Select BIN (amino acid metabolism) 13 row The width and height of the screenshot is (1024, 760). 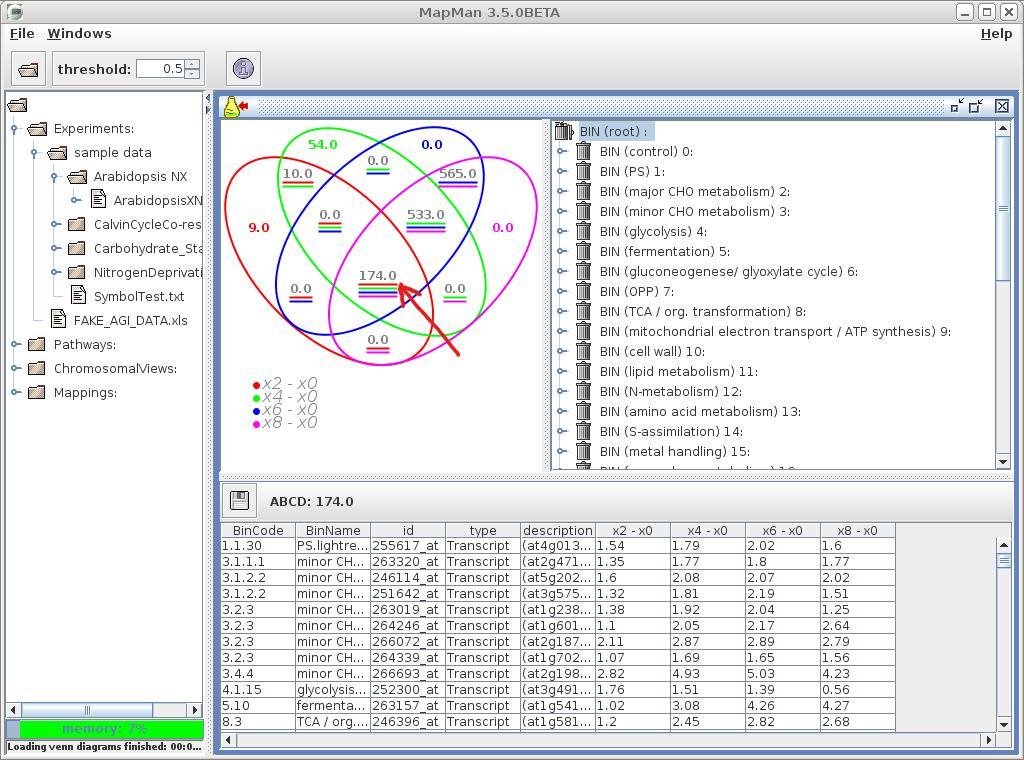click(700, 411)
